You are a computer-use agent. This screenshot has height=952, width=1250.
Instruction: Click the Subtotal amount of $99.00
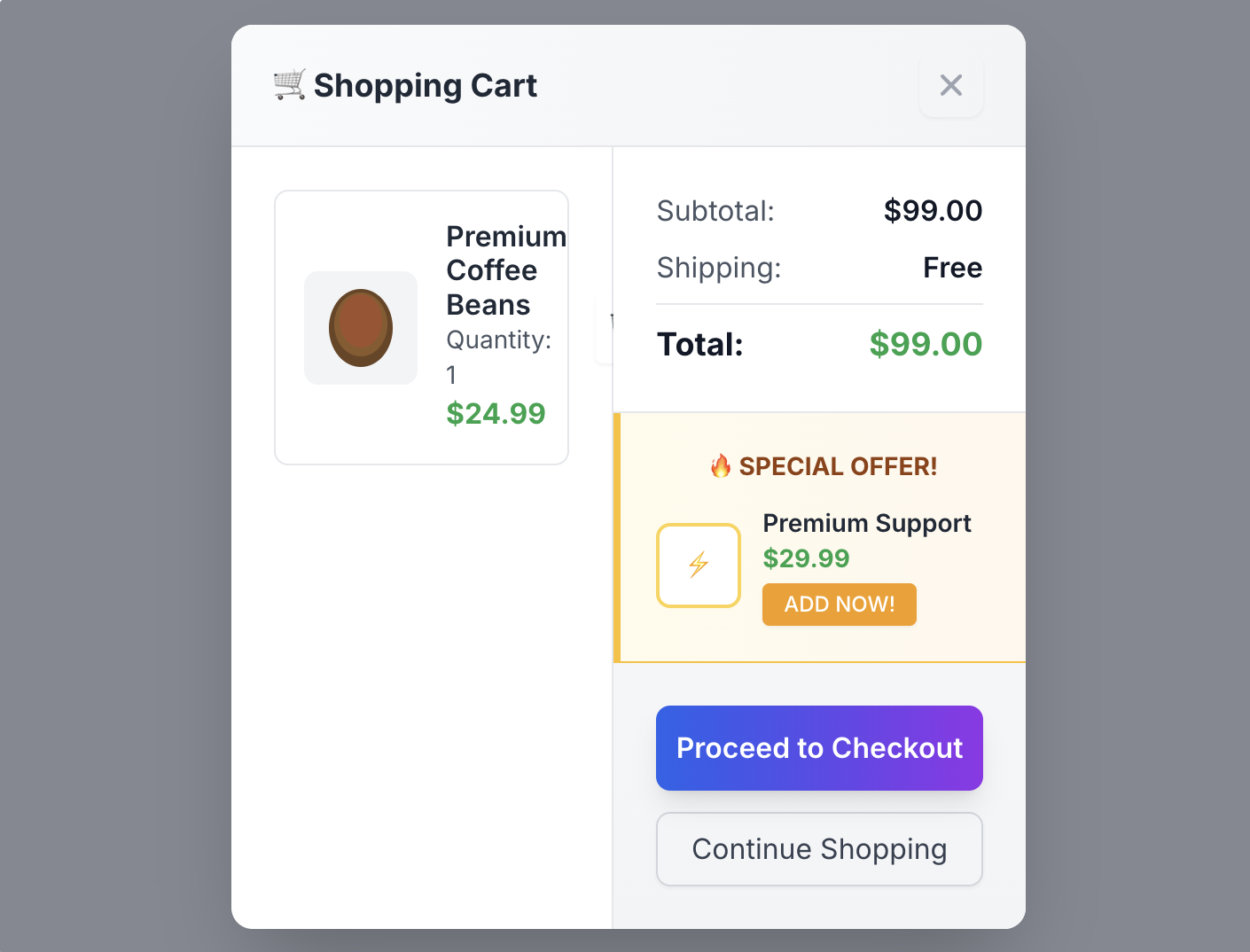[x=933, y=211]
